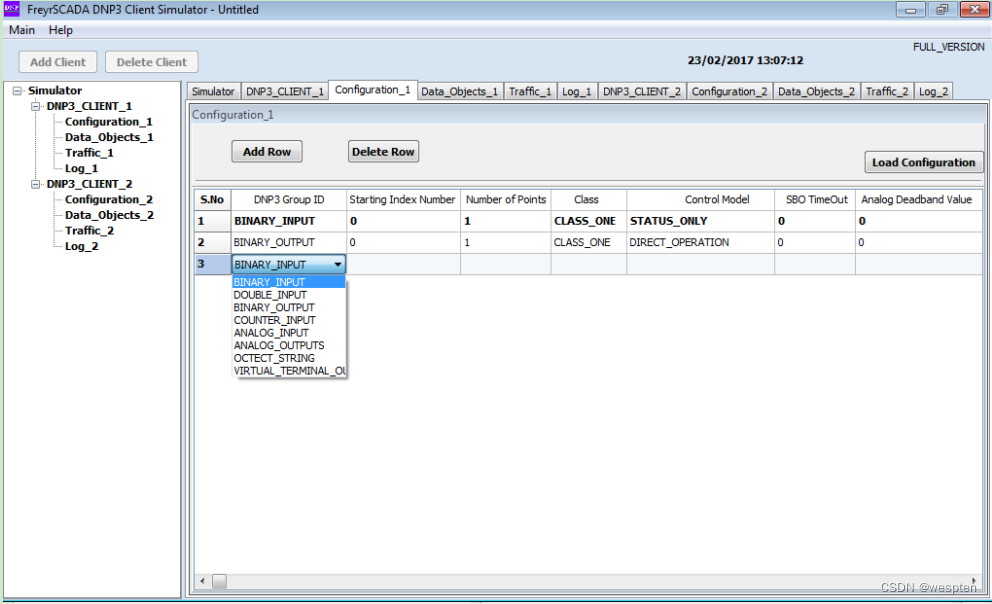Viewport: 992px width, 604px height.
Task: Select DNP3_CLIENT_2 in the tree
Action: 89,184
